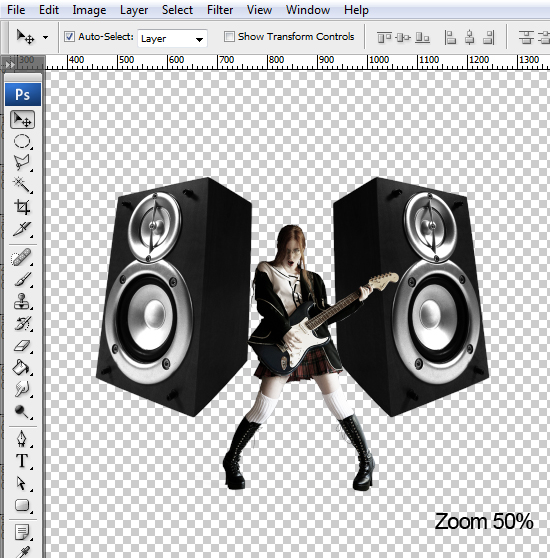The height and width of the screenshot is (558, 550).
Task: Select the Polygonal Lasso tool
Action: [x=22, y=163]
